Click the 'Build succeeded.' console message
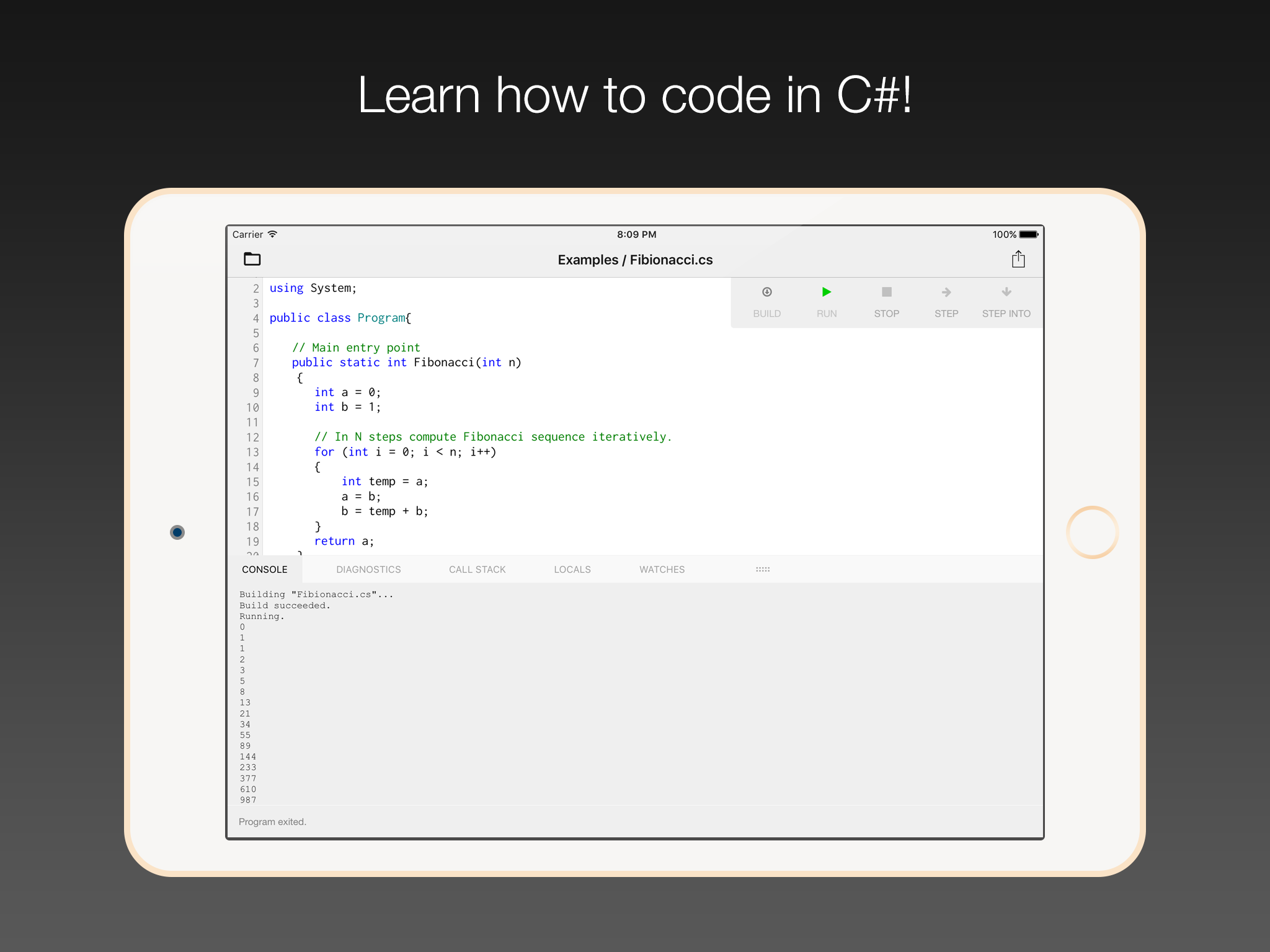Image resolution: width=1270 pixels, height=952 pixels. (x=285, y=606)
